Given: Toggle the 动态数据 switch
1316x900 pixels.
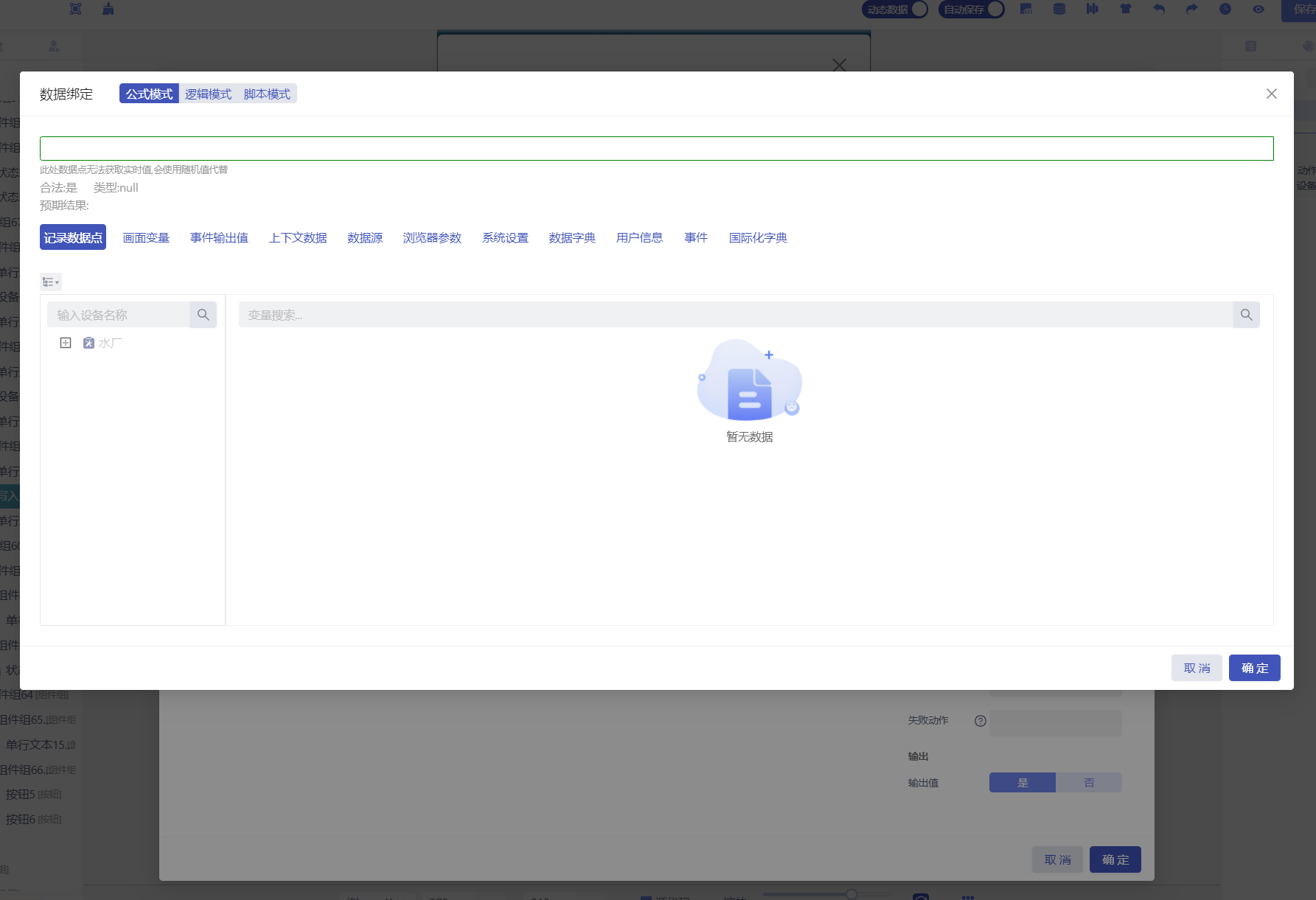Looking at the screenshot, I should (x=919, y=10).
